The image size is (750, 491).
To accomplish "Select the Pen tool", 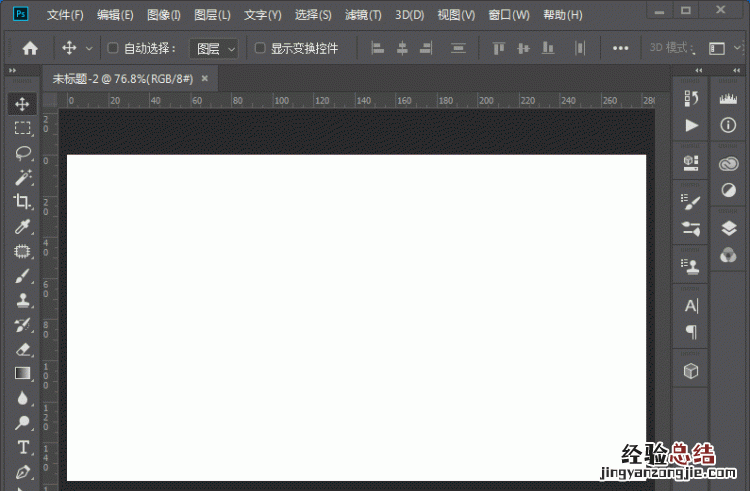I will click(22, 472).
